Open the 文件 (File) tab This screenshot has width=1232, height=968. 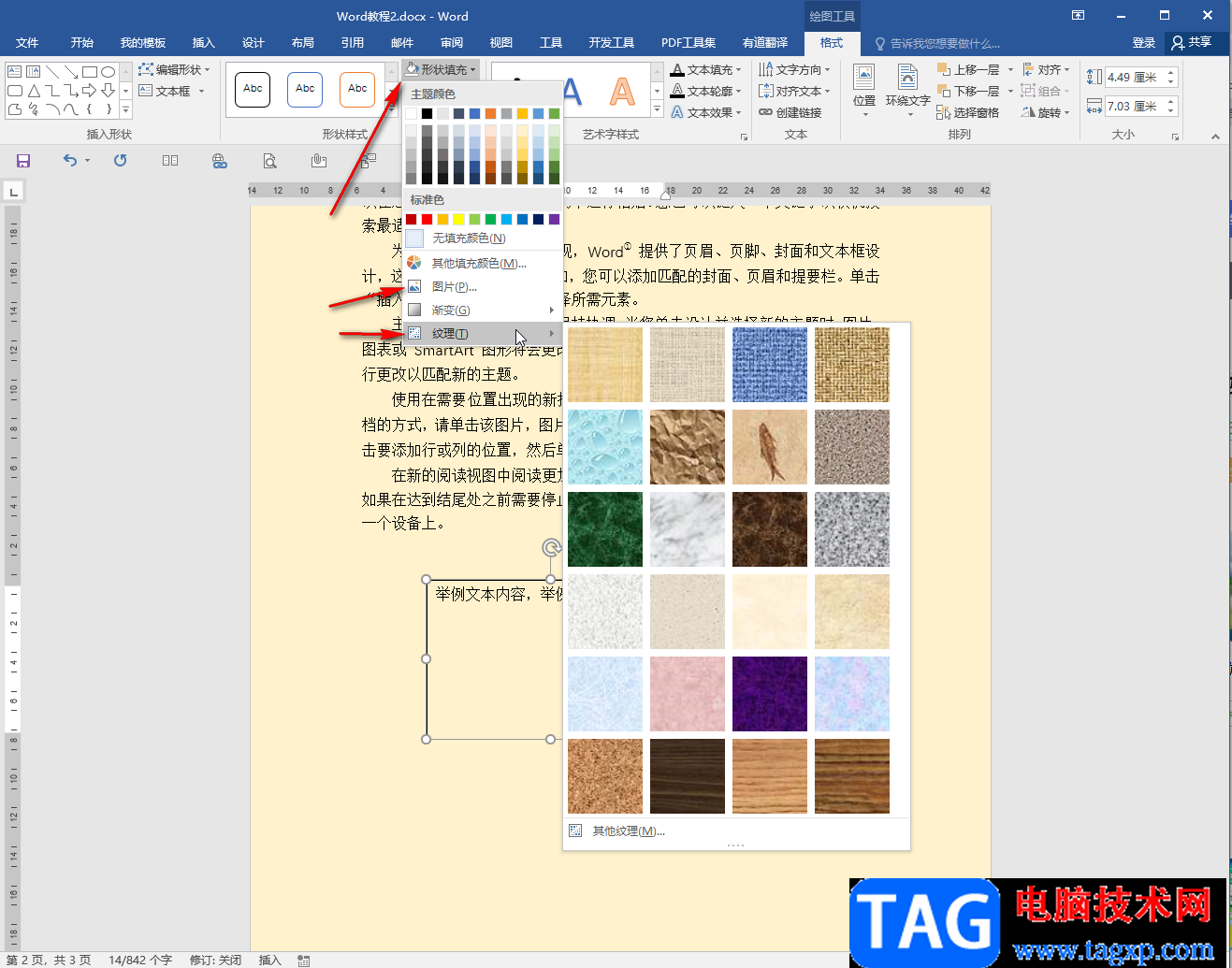coord(27,43)
